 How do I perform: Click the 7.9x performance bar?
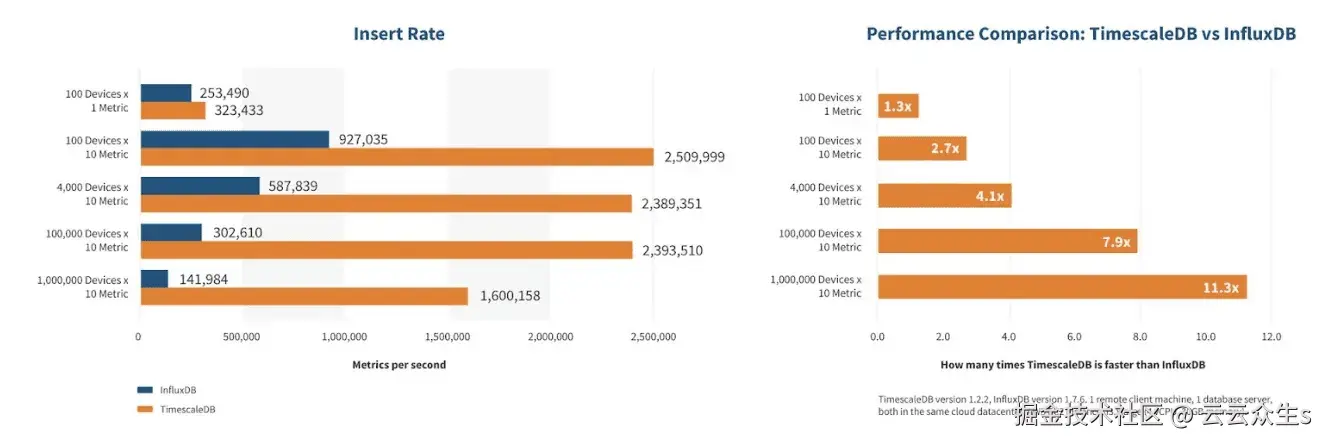click(1007, 241)
